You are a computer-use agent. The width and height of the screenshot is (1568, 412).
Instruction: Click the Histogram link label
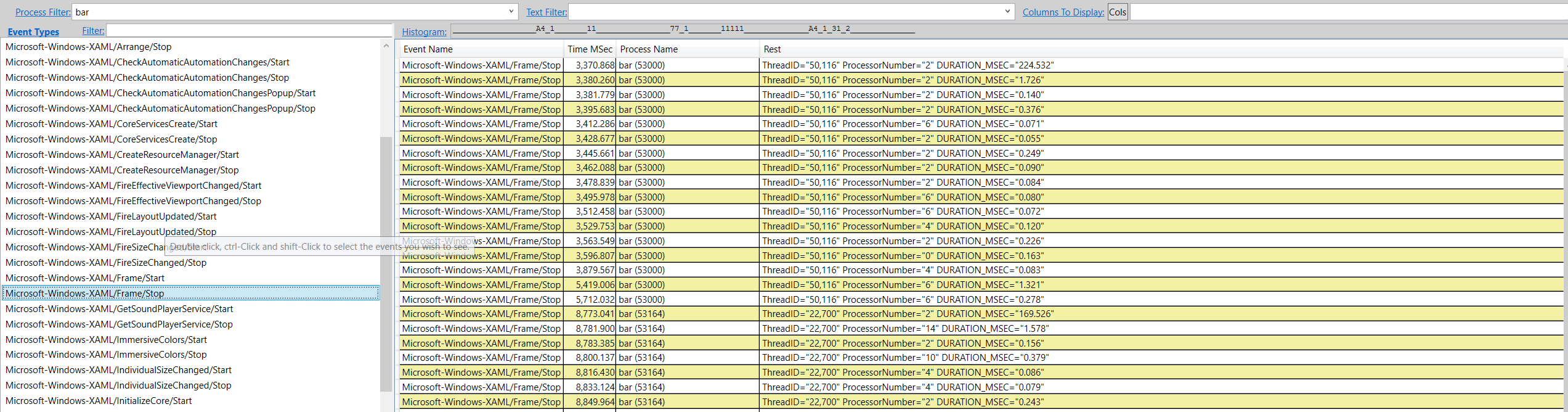click(424, 32)
